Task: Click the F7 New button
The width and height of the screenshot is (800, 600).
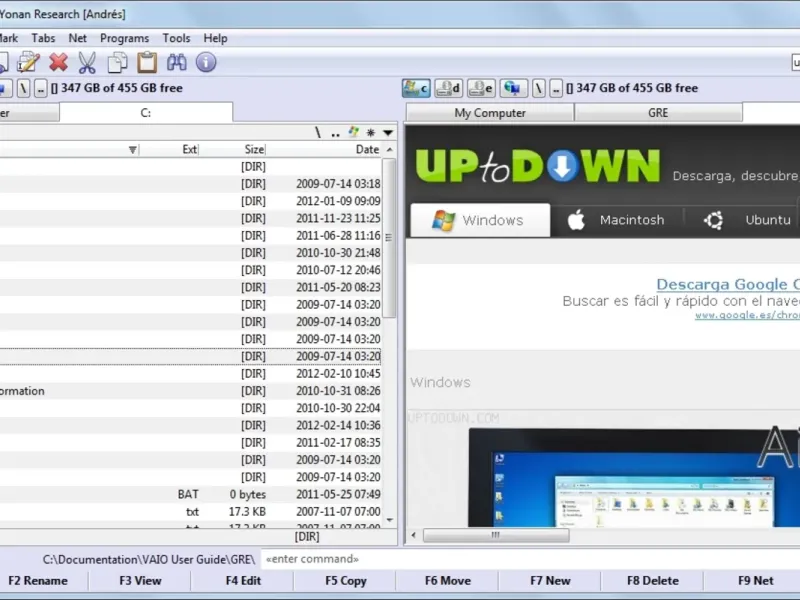Action: 550,581
